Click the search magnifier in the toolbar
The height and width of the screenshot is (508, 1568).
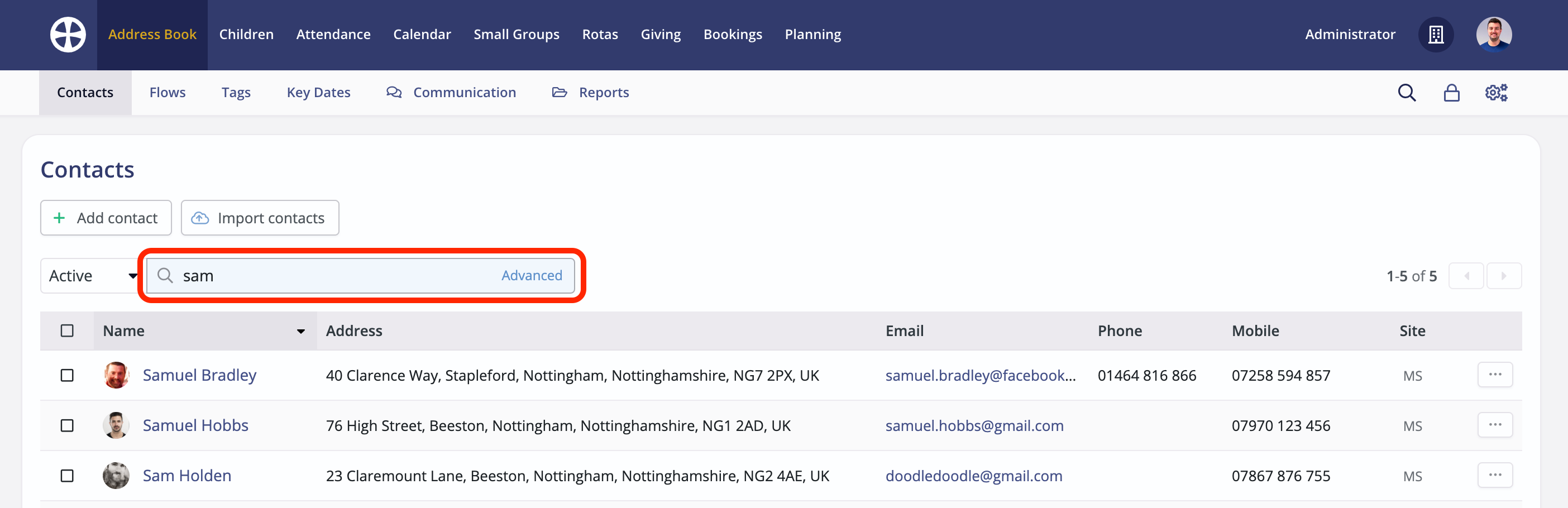tap(1407, 93)
